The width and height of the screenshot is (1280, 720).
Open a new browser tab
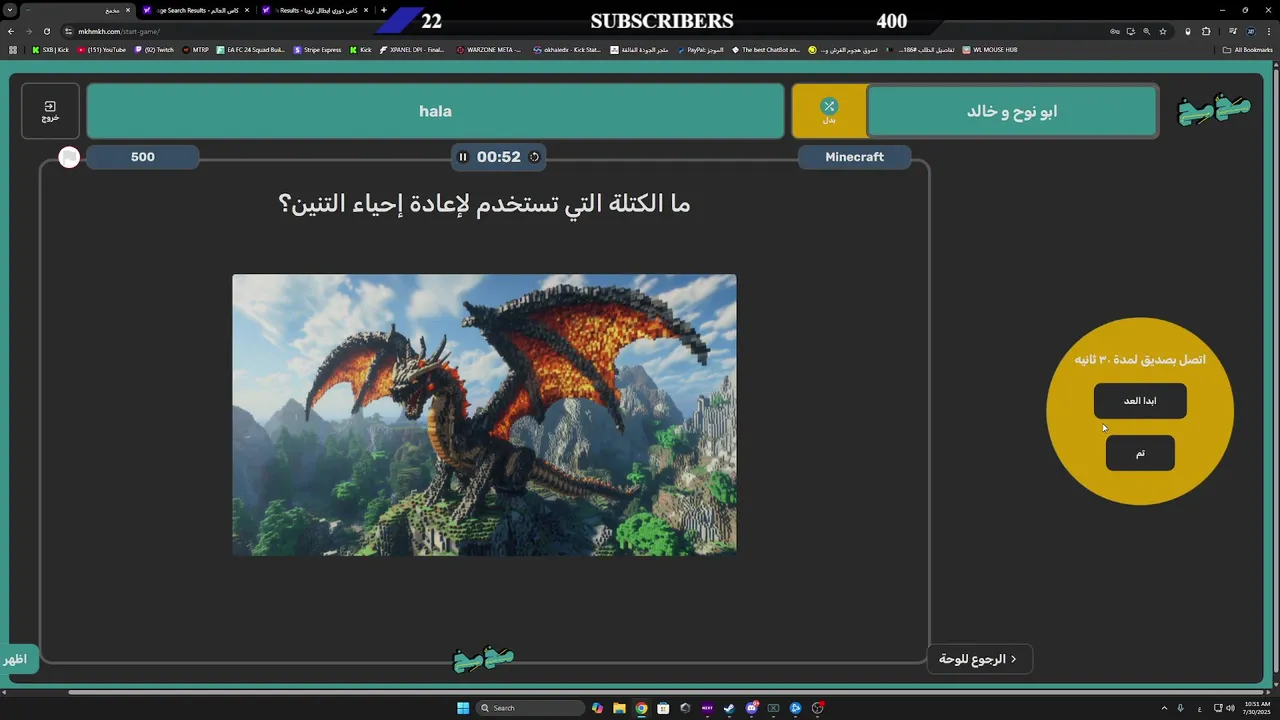click(384, 10)
